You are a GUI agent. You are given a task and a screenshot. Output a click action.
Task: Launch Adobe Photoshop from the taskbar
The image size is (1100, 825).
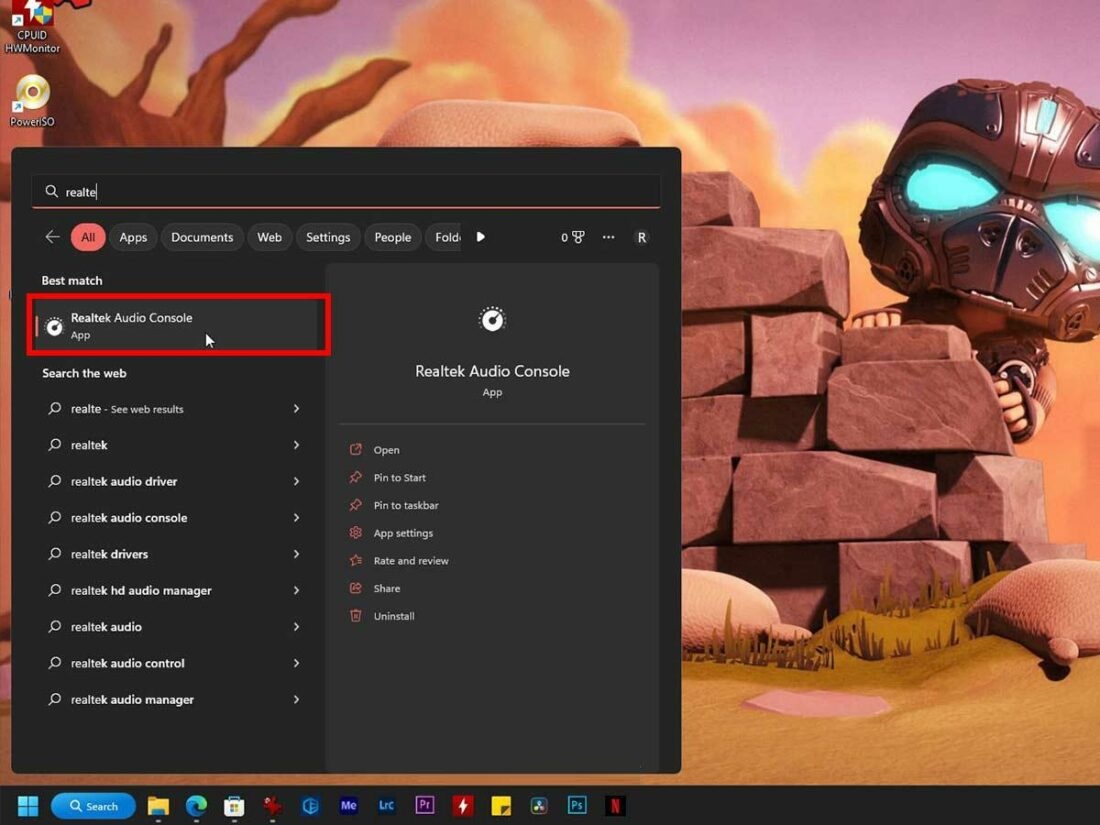pos(577,805)
